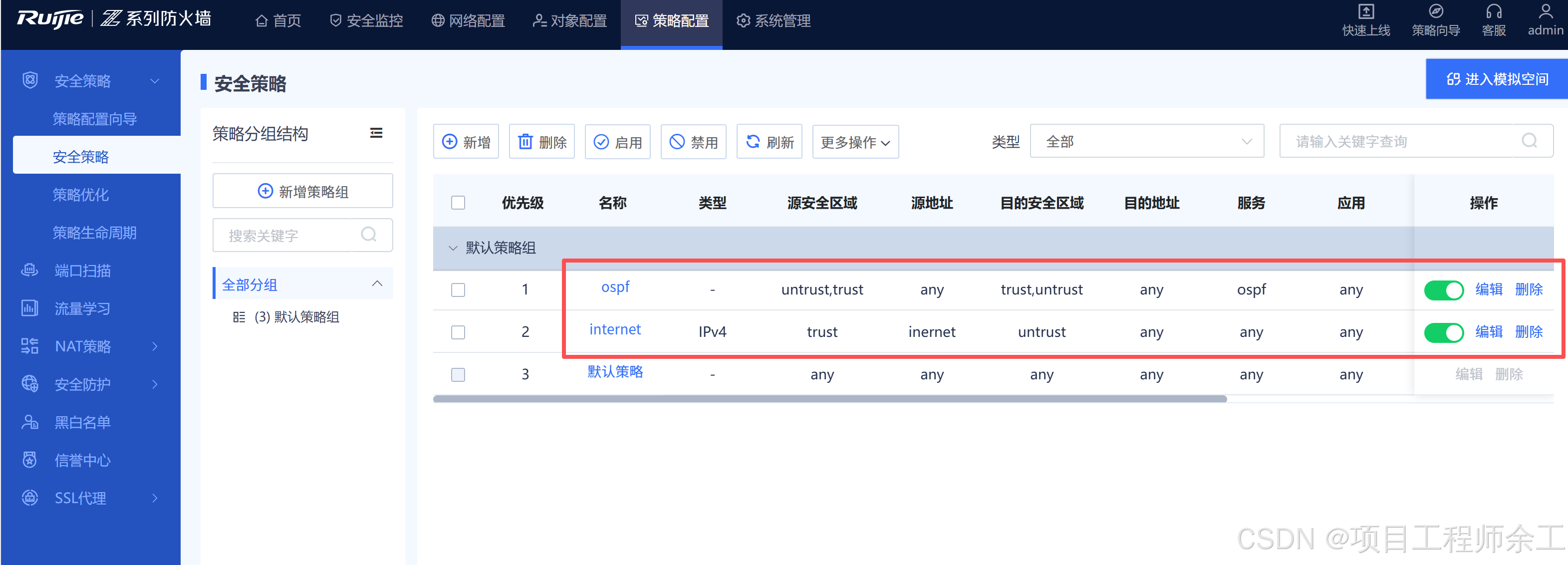Tick the checkbox for internet policy row
The image size is (1568, 565).
pos(458,332)
